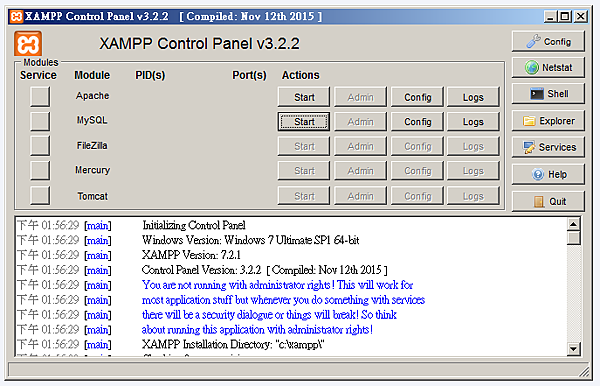Quit XAMPP with the door icon

(548, 201)
